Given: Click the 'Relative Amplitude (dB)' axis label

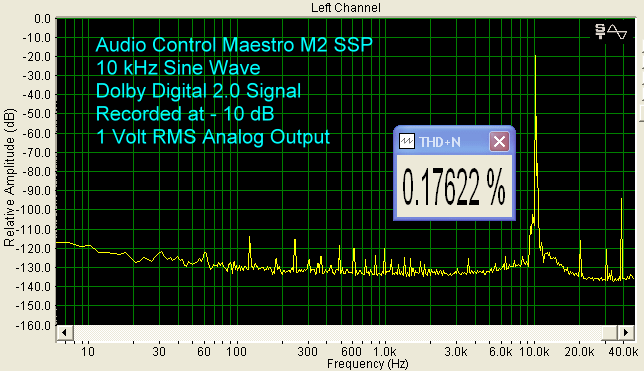Looking at the screenshot, I should click(x=9, y=177).
